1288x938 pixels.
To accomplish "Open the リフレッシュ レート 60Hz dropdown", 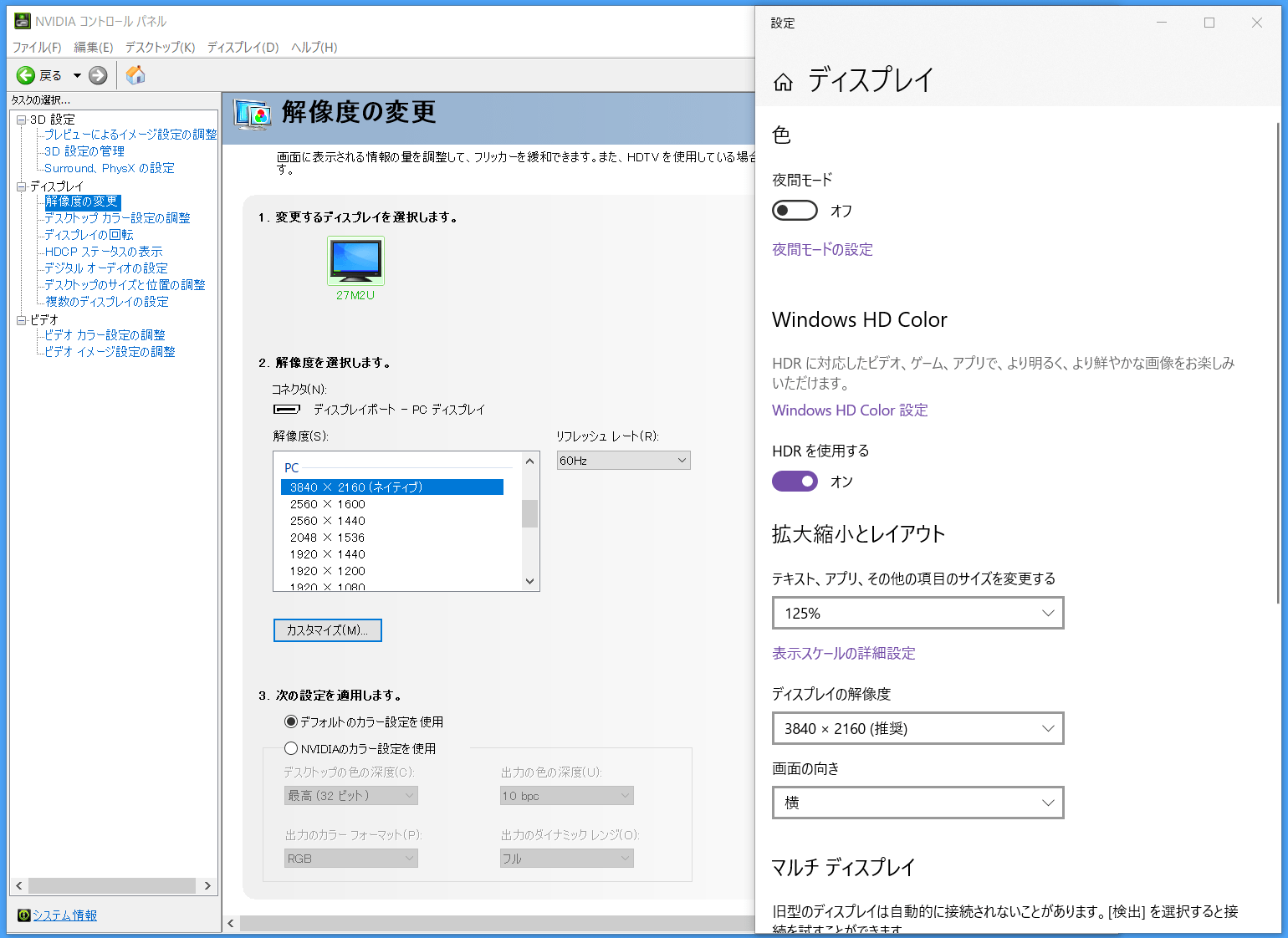I will pyautogui.click(x=624, y=461).
